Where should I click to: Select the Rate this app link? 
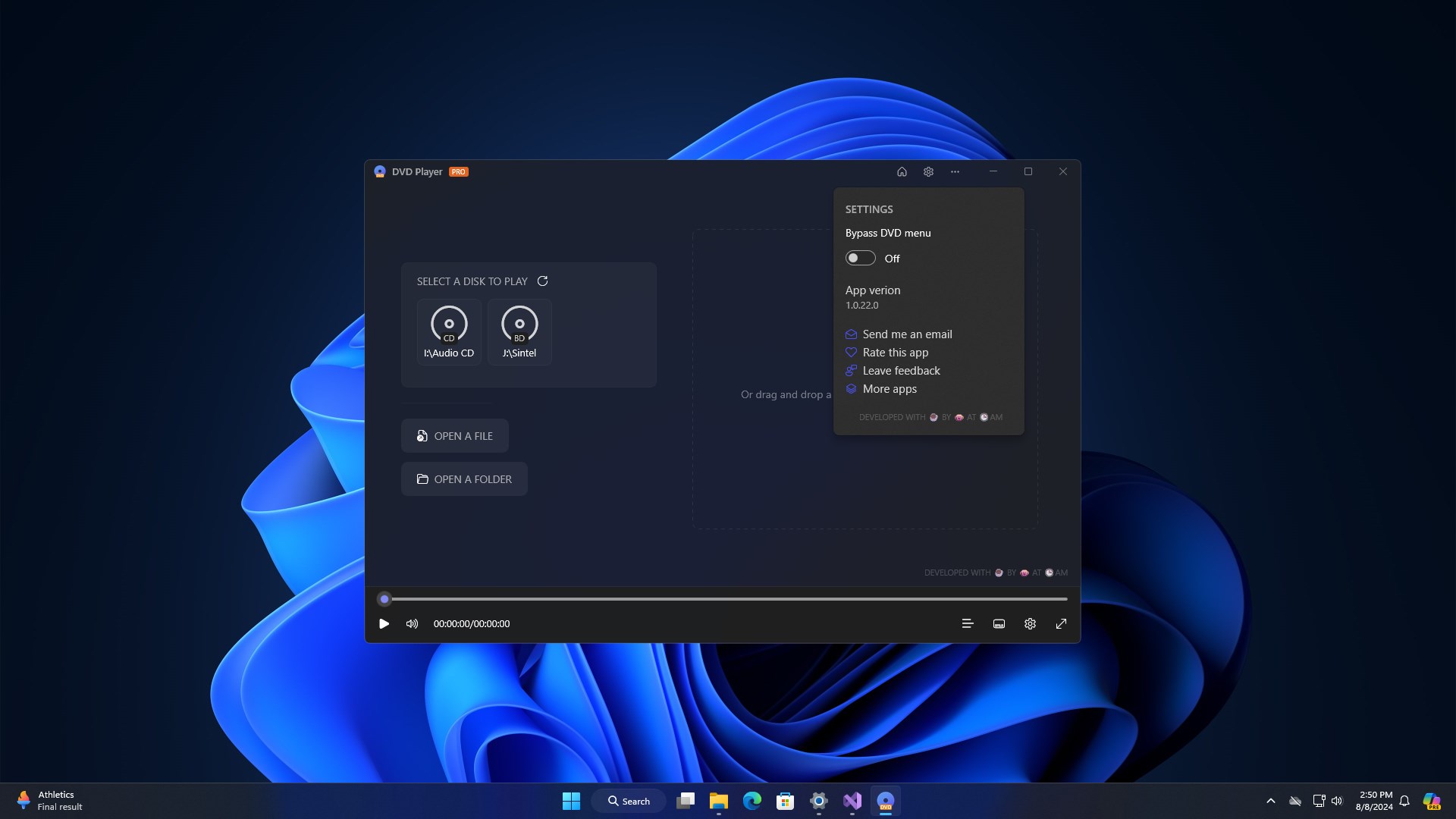coord(895,352)
